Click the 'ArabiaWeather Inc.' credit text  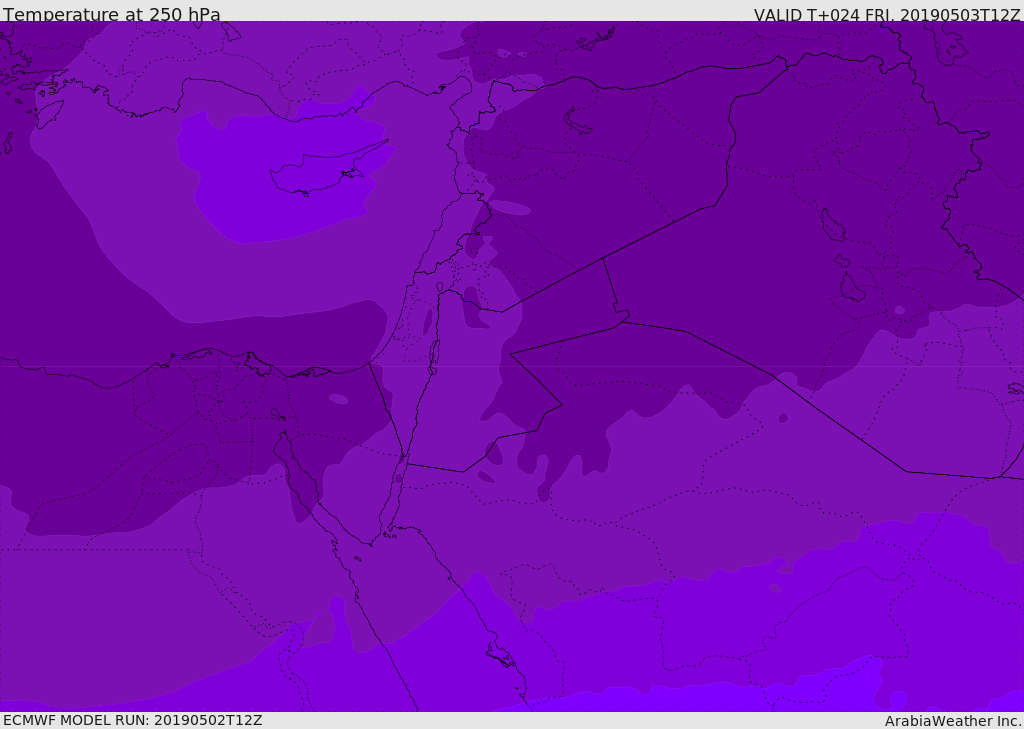(953, 721)
